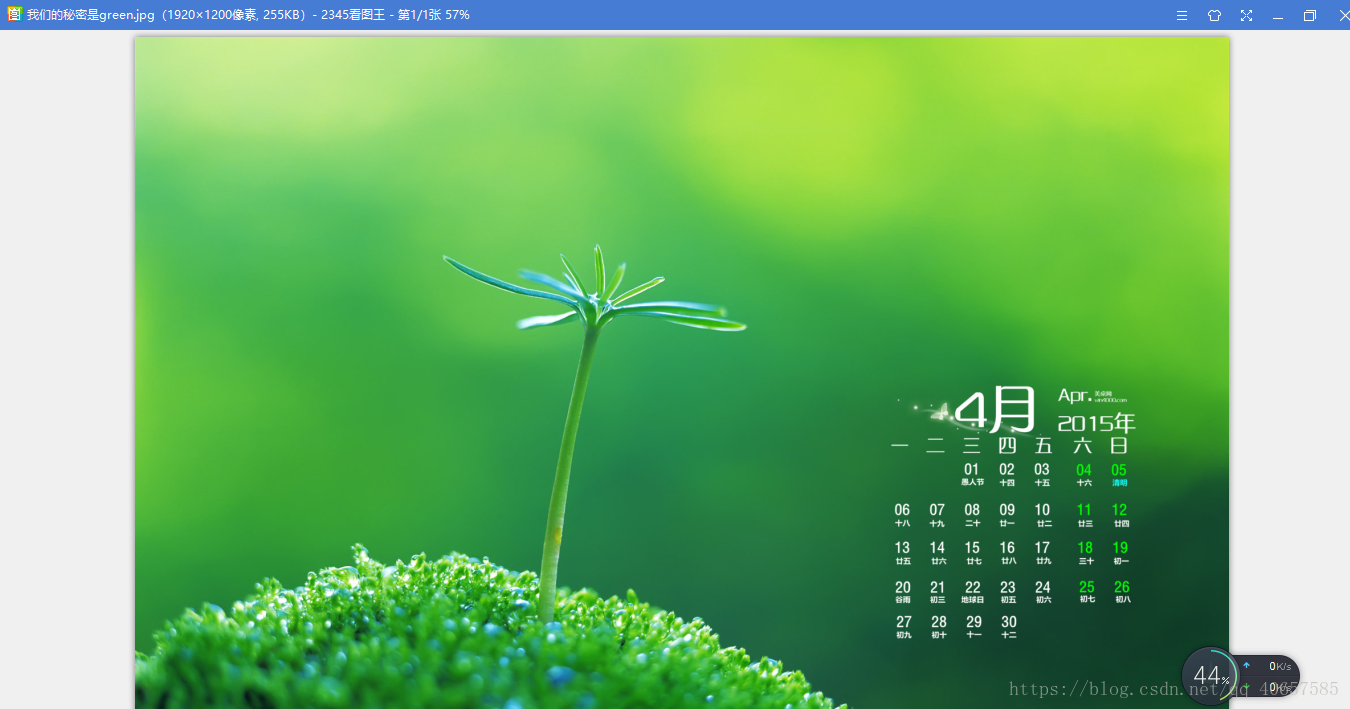This screenshot has height=709, width=1350.
Task: Open the hamburger main menu in title bar
Action: point(1182,15)
